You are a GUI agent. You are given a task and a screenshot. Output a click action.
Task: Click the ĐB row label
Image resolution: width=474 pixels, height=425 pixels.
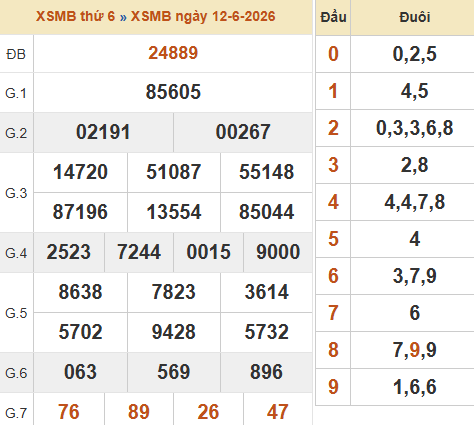click(x=16, y=54)
